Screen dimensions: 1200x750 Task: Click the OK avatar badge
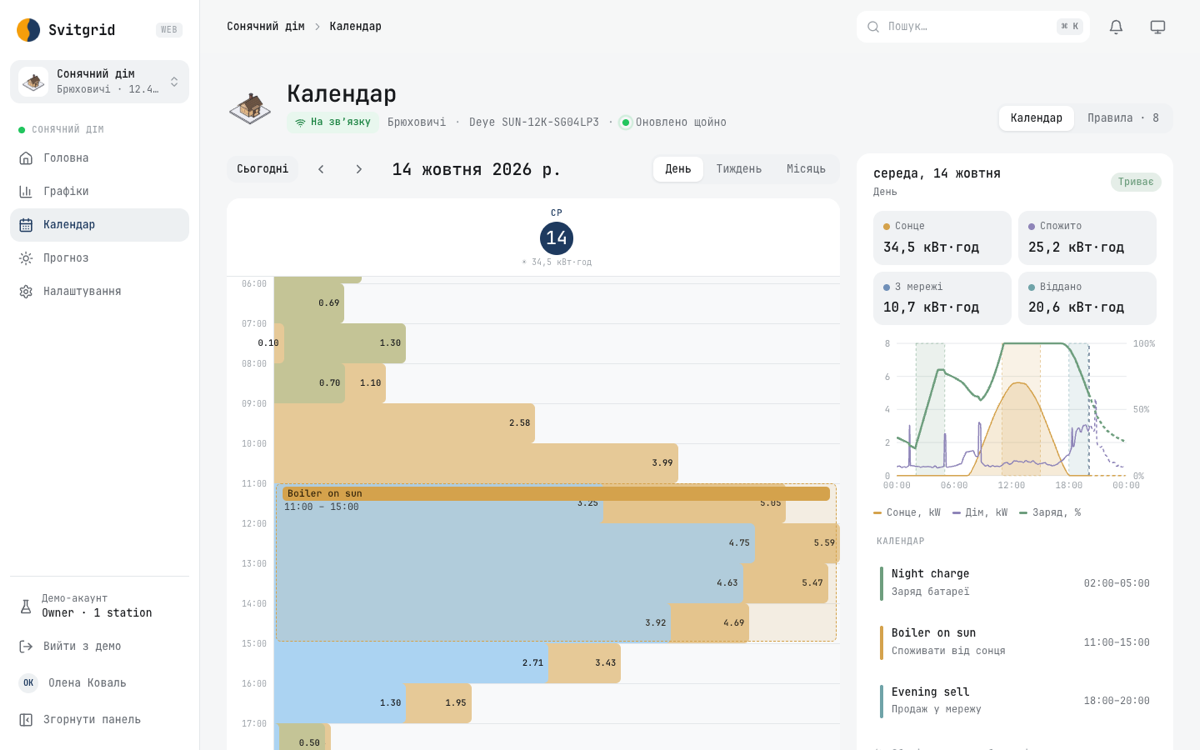(28, 683)
